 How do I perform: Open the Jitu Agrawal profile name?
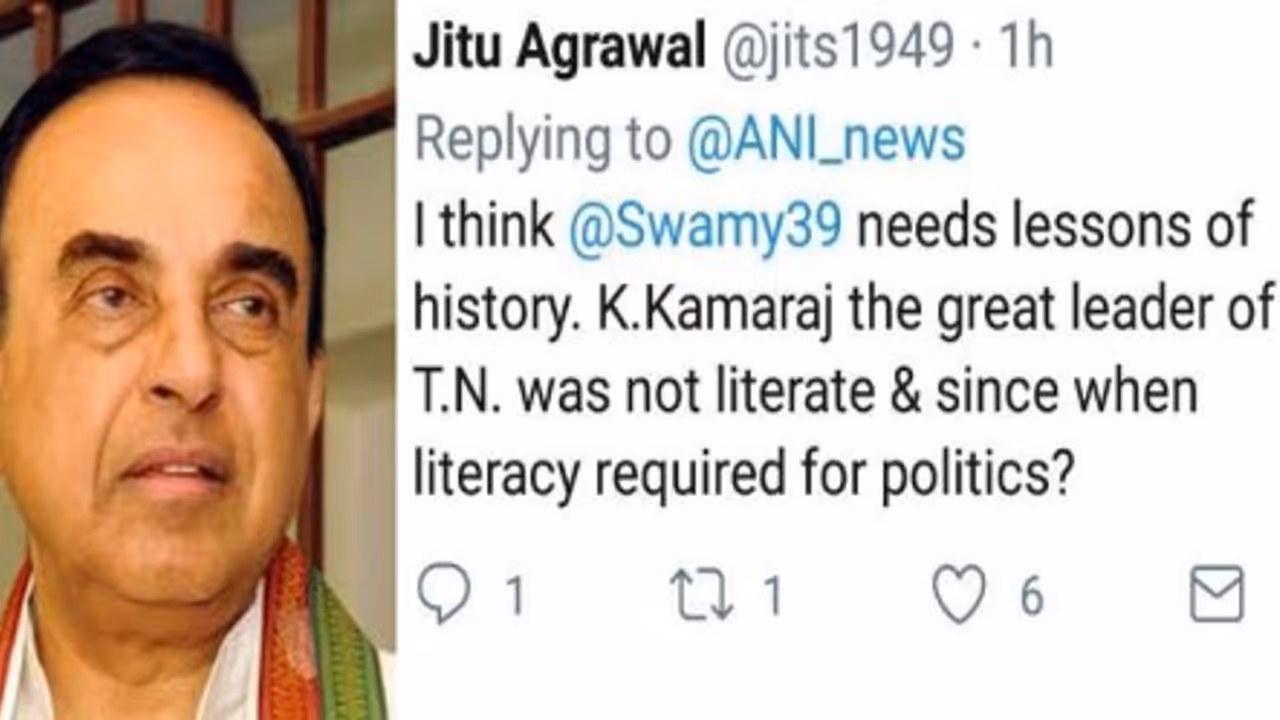[x=560, y=49]
